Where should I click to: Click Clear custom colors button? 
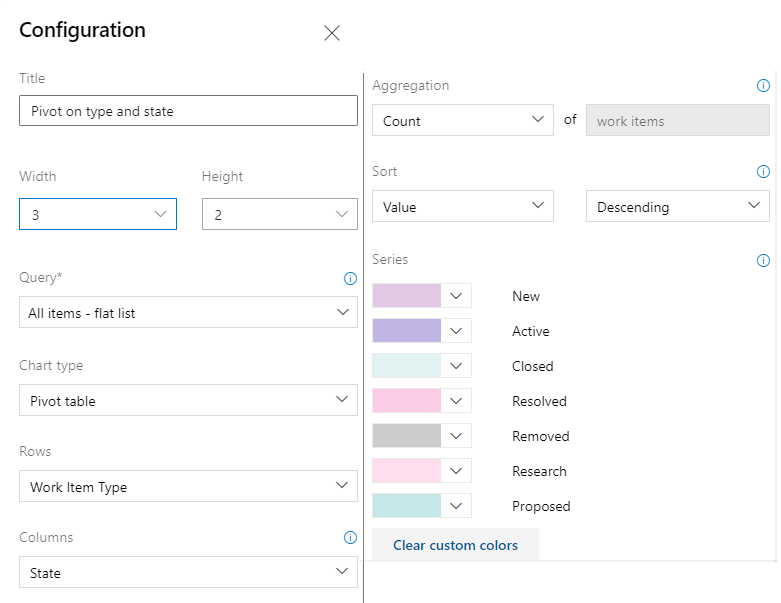455,545
